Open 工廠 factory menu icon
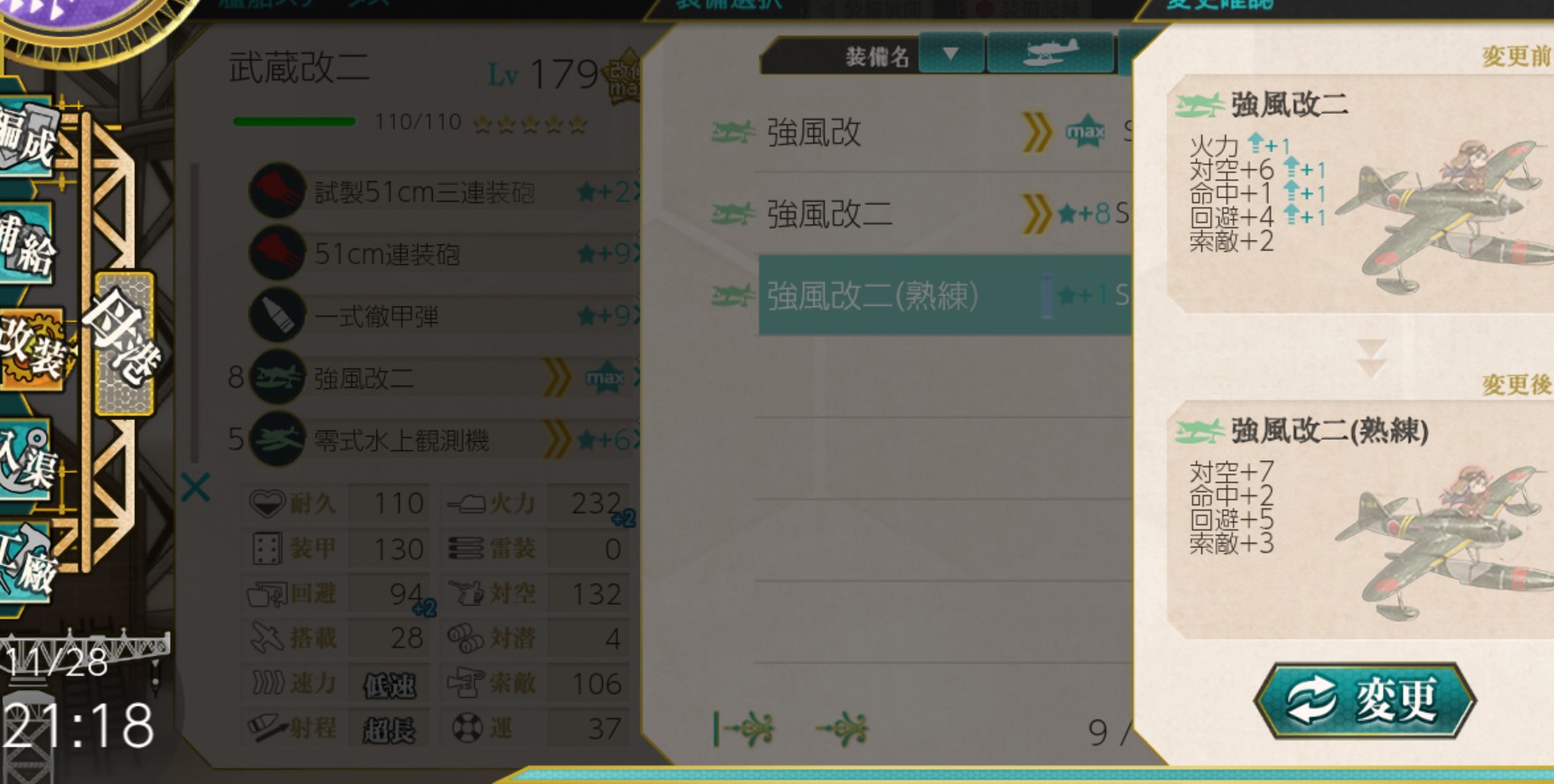The height and width of the screenshot is (784, 1554). click(28, 565)
